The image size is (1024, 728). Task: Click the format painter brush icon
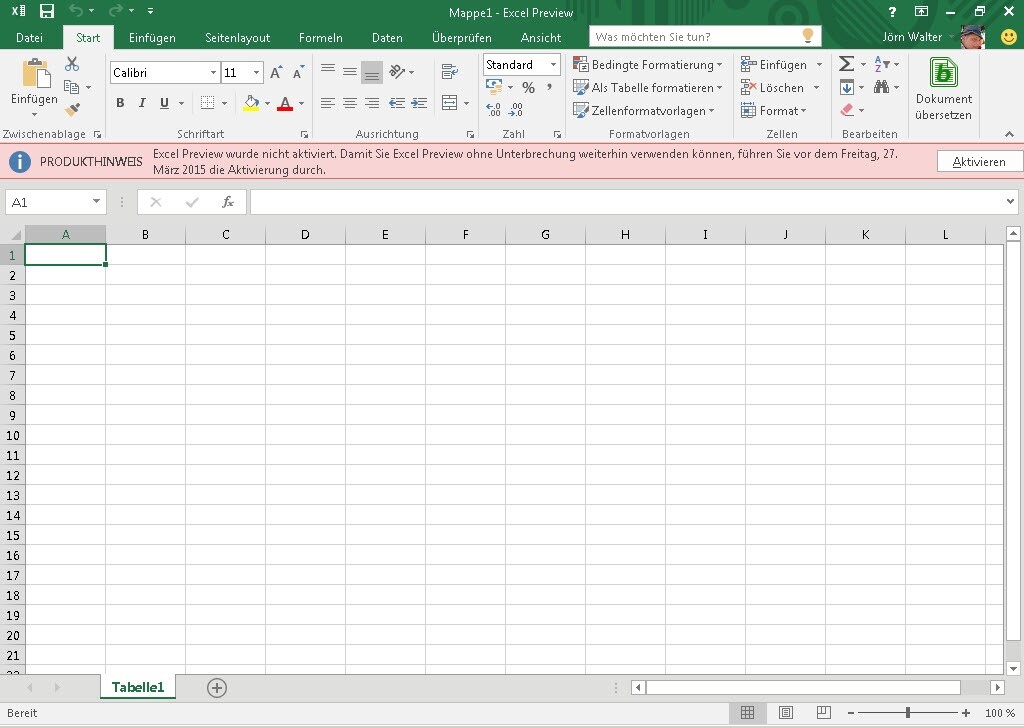(72, 109)
